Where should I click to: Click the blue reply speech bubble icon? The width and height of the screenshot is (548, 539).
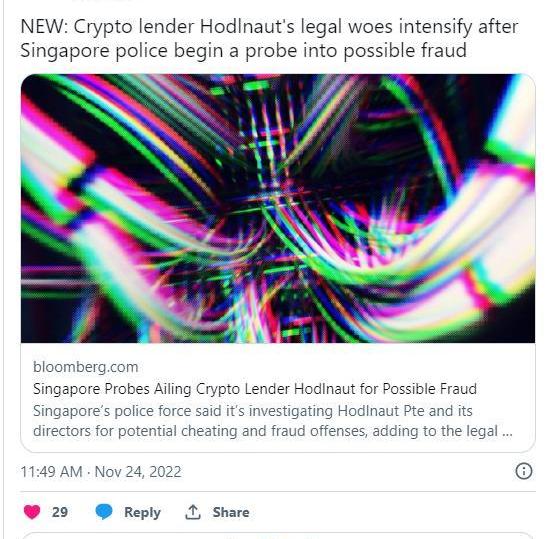(104, 512)
